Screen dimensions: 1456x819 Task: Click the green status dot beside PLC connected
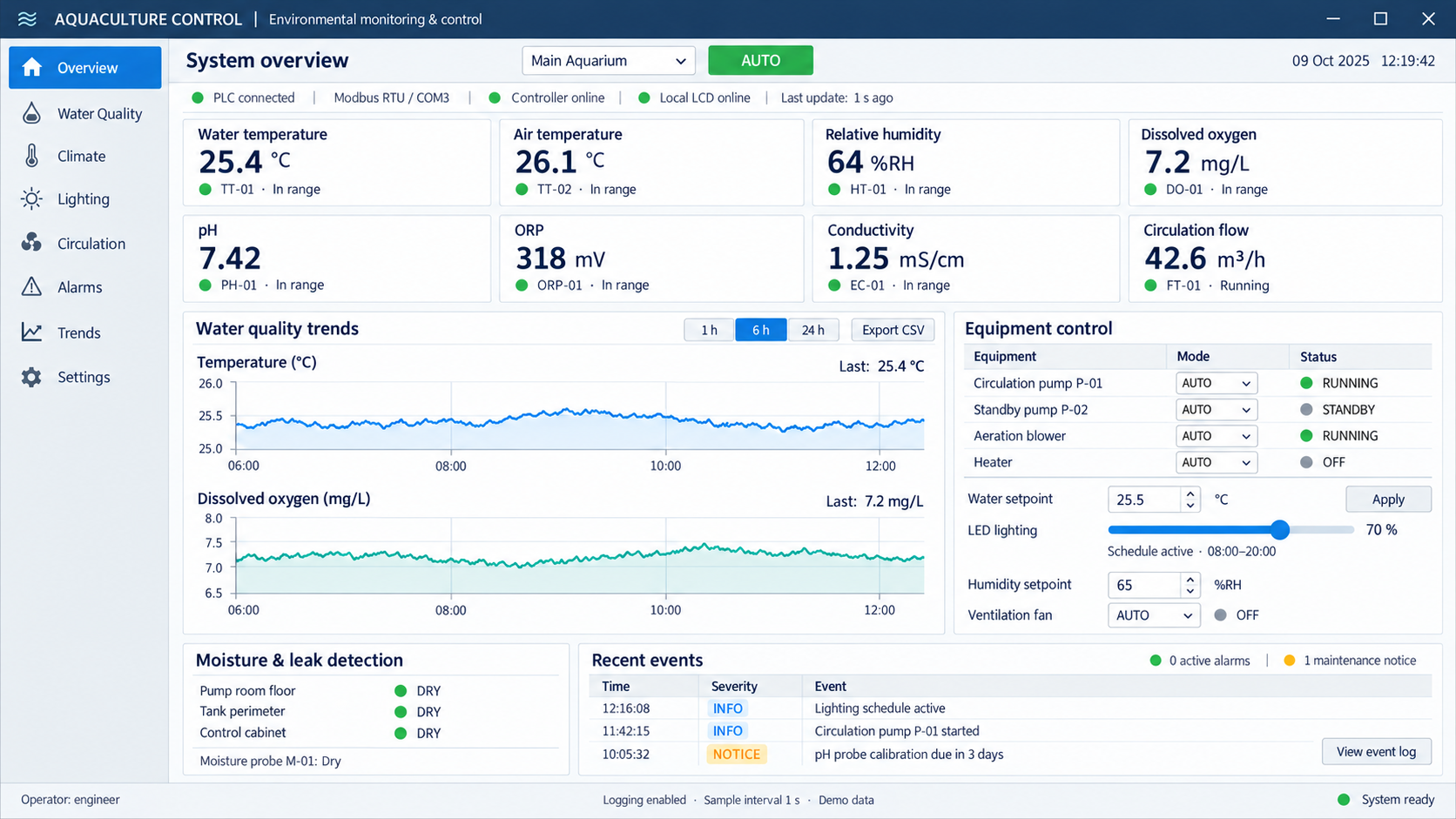198,97
